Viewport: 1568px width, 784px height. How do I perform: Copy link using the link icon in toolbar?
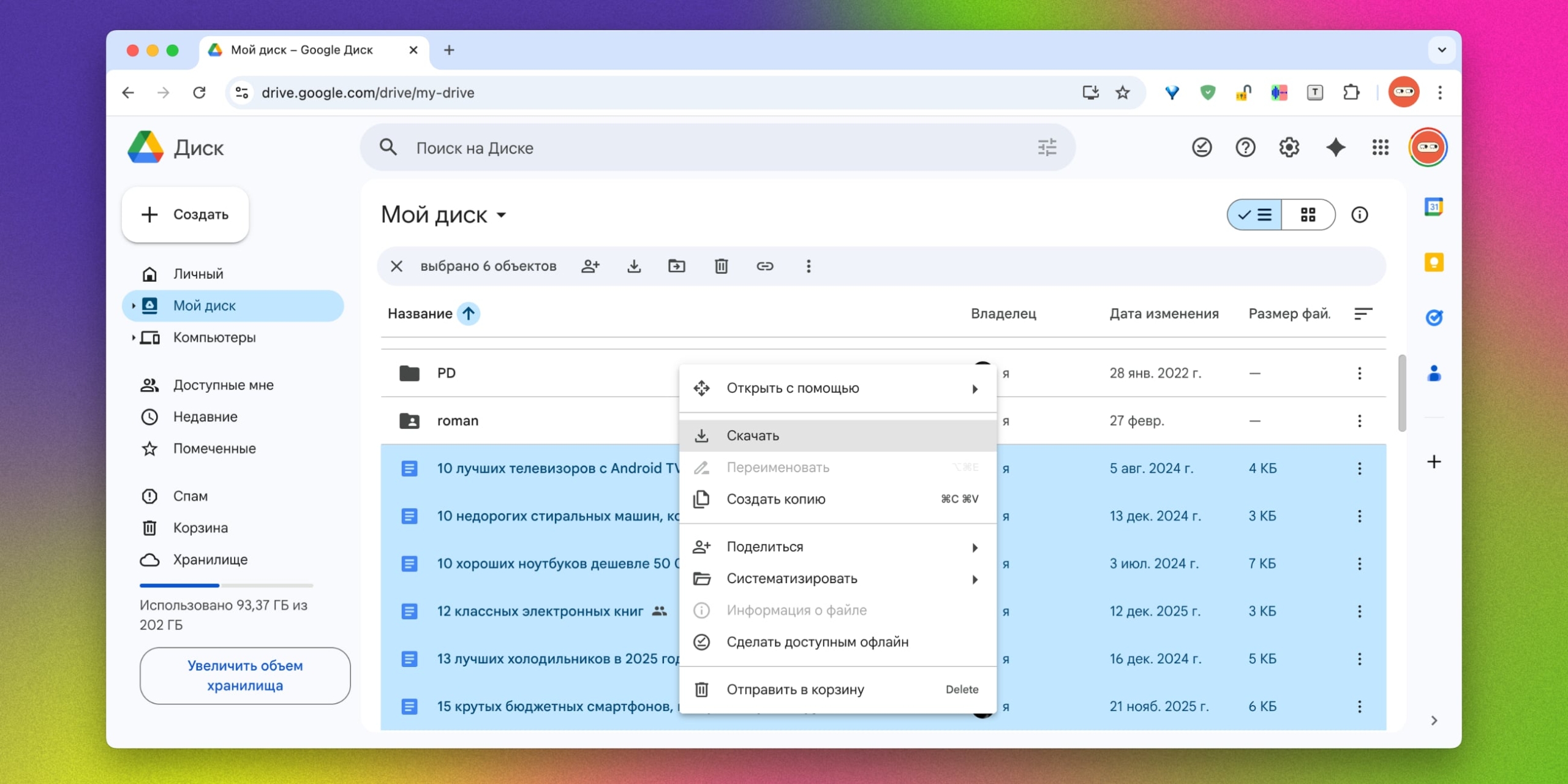pos(764,266)
